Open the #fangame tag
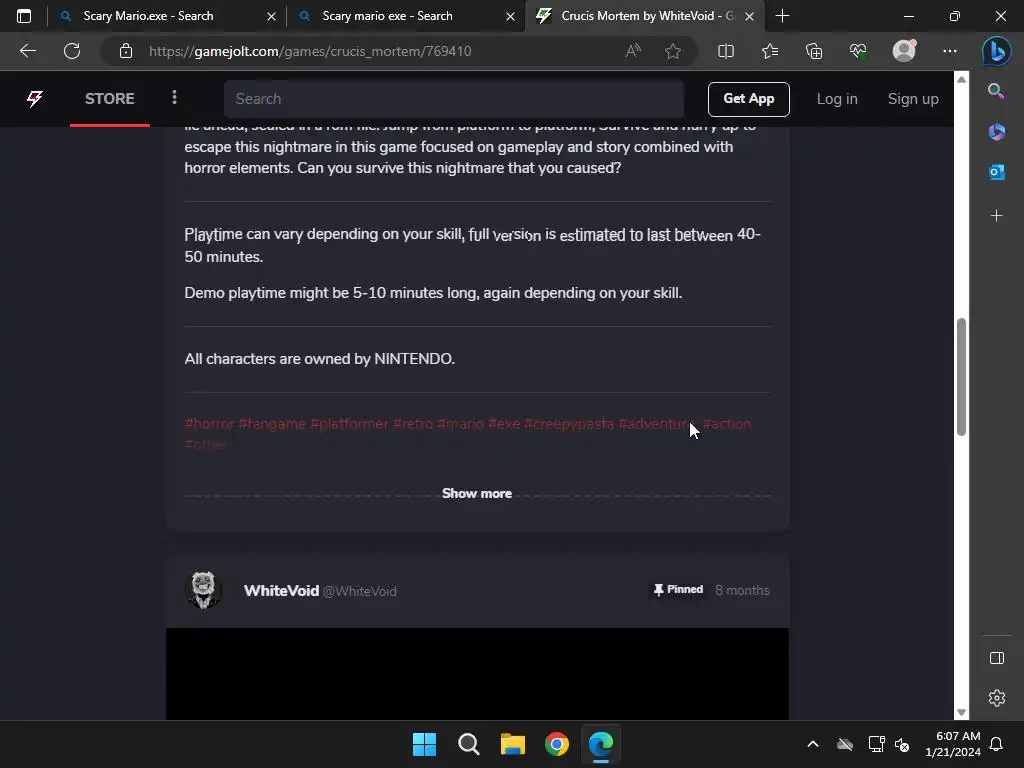Screen dimensions: 1024x768 pyautogui.click(x=272, y=424)
